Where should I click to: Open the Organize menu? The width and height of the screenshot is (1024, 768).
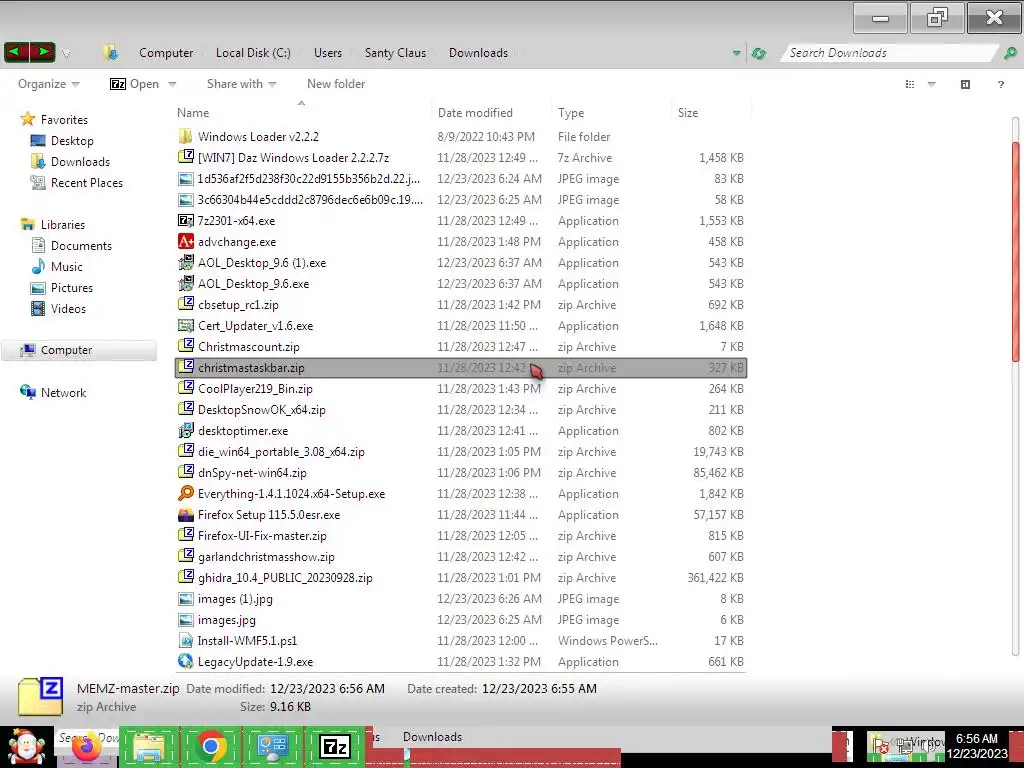[x=48, y=84]
